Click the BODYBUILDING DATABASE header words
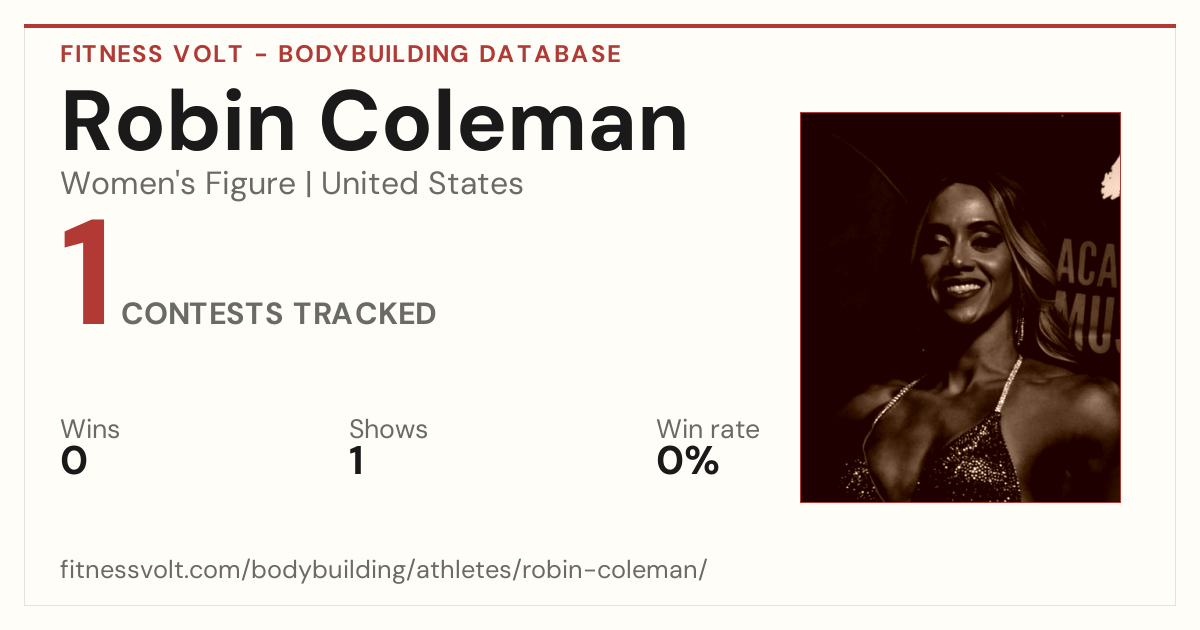Image resolution: width=1200 pixels, height=630 pixels. 450,54
